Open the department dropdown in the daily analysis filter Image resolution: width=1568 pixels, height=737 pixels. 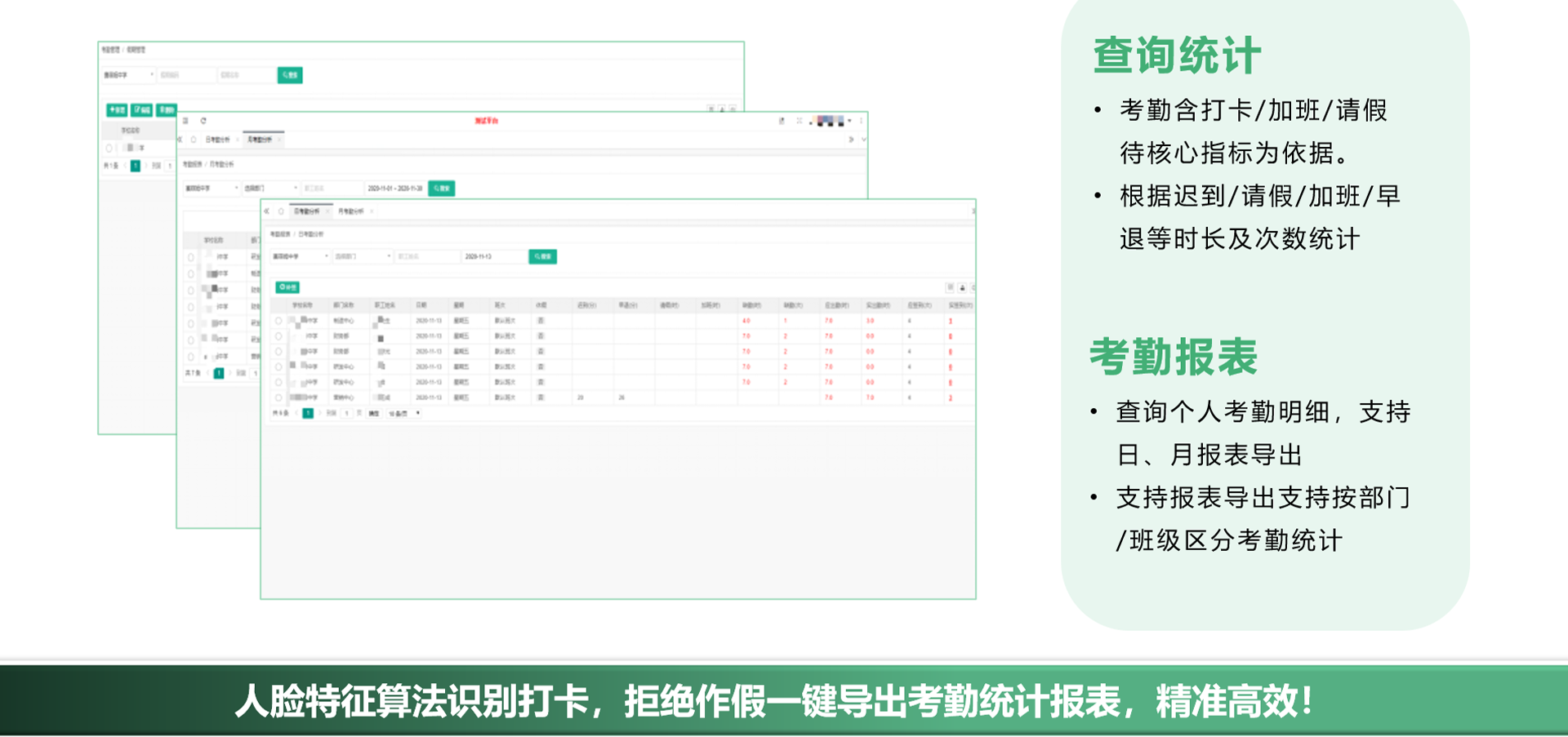363,256
